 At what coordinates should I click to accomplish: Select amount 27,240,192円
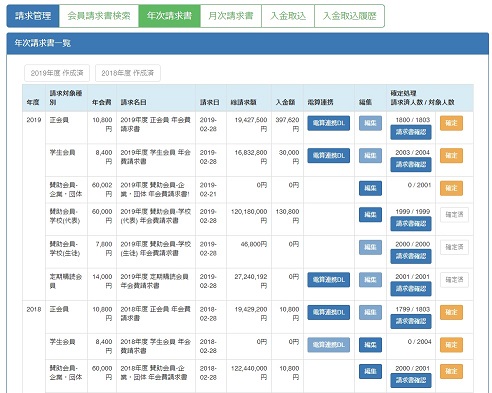pos(251,281)
